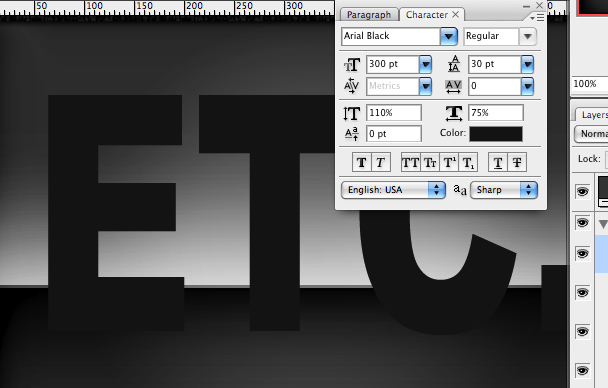Click the font size icon
This screenshot has width=608, height=388.
click(352, 64)
